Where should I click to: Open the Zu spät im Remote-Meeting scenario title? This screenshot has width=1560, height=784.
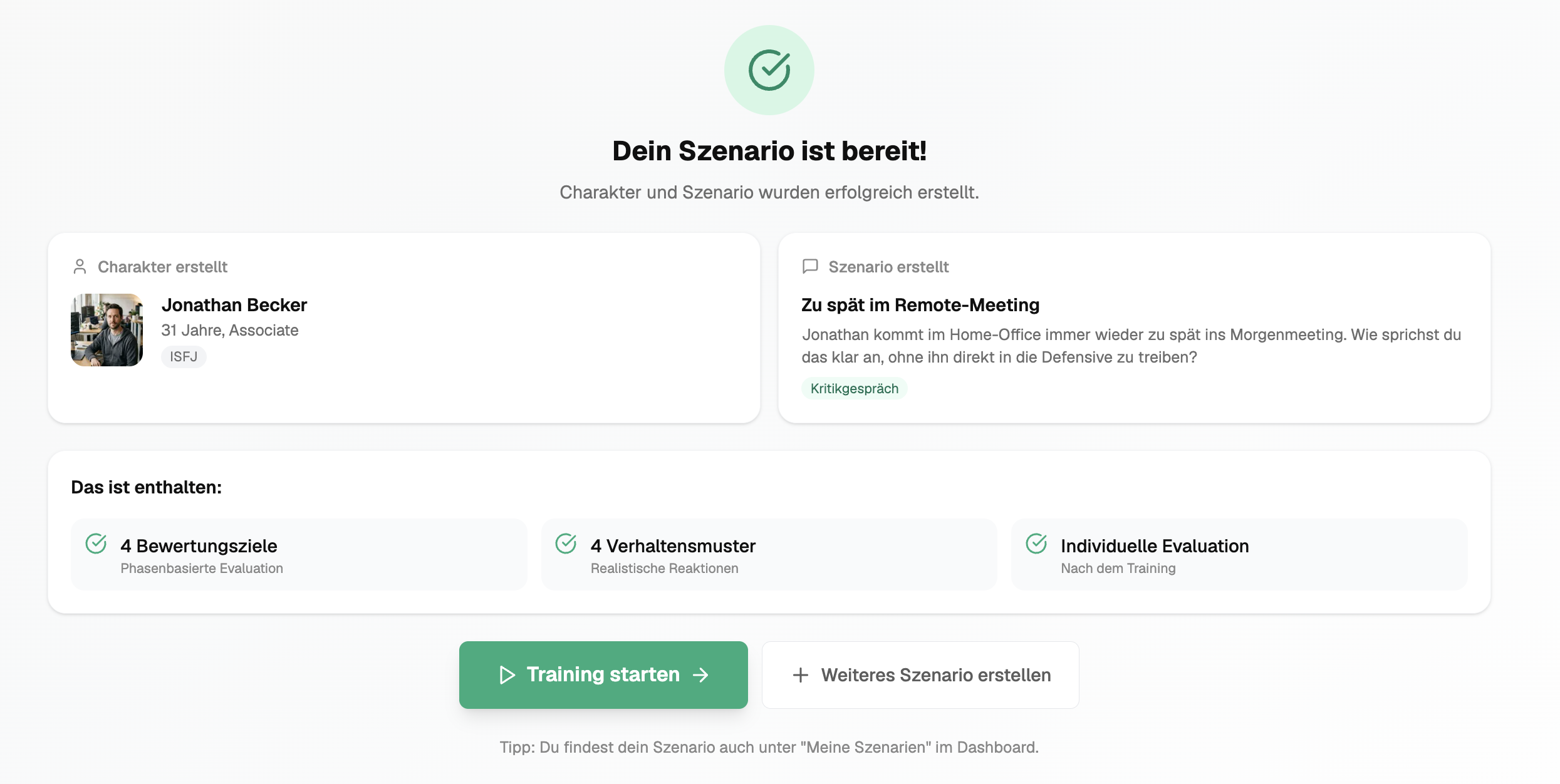920,305
